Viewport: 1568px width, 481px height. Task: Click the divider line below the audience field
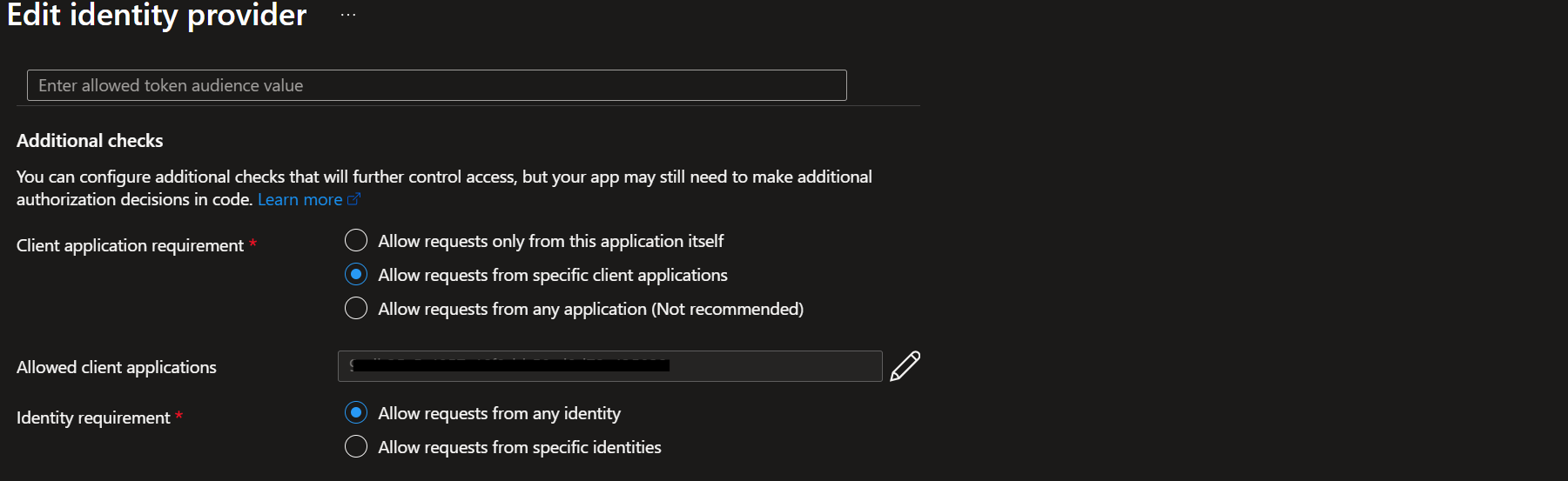pos(468,106)
